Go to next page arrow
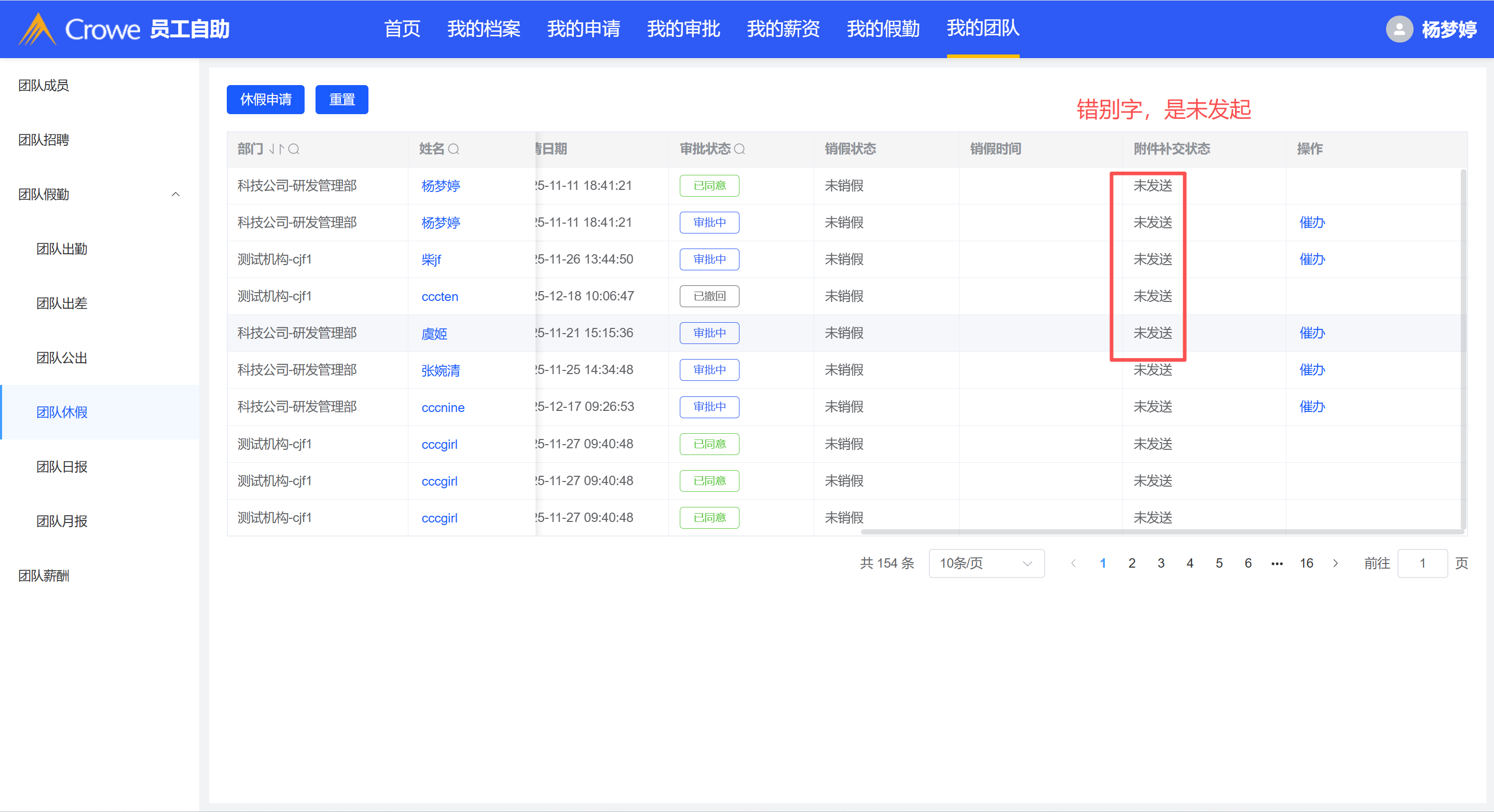The width and height of the screenshot is (1494, 812). [x=1336, y=563]
